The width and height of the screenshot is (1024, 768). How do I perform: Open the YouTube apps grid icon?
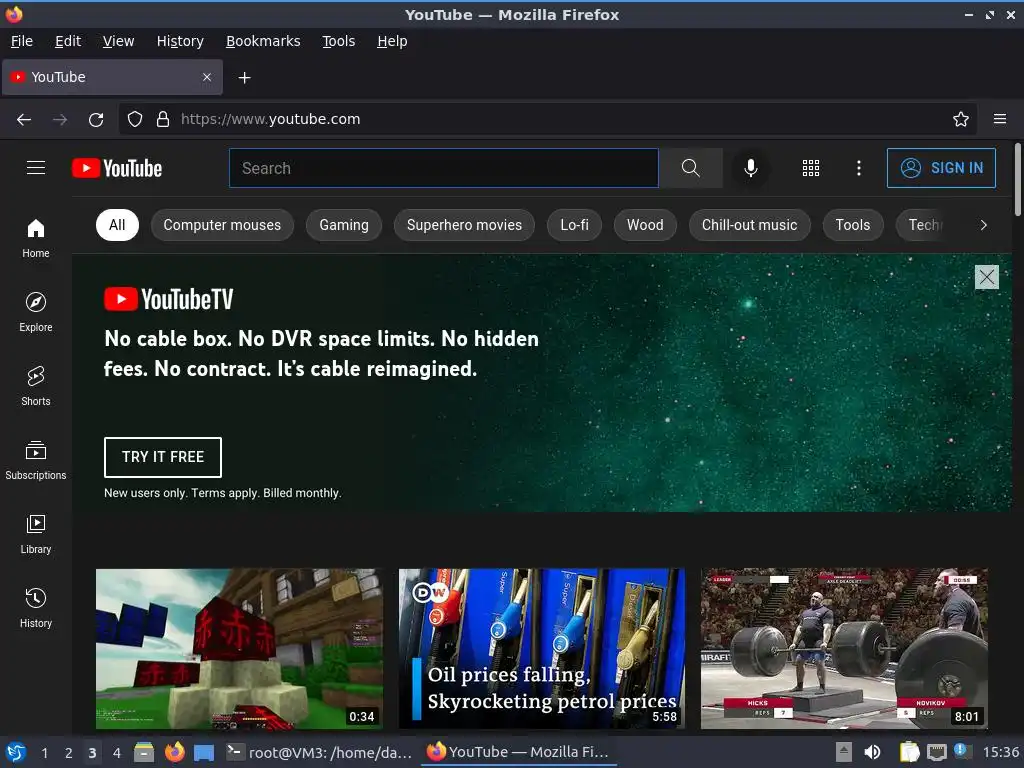810,168
